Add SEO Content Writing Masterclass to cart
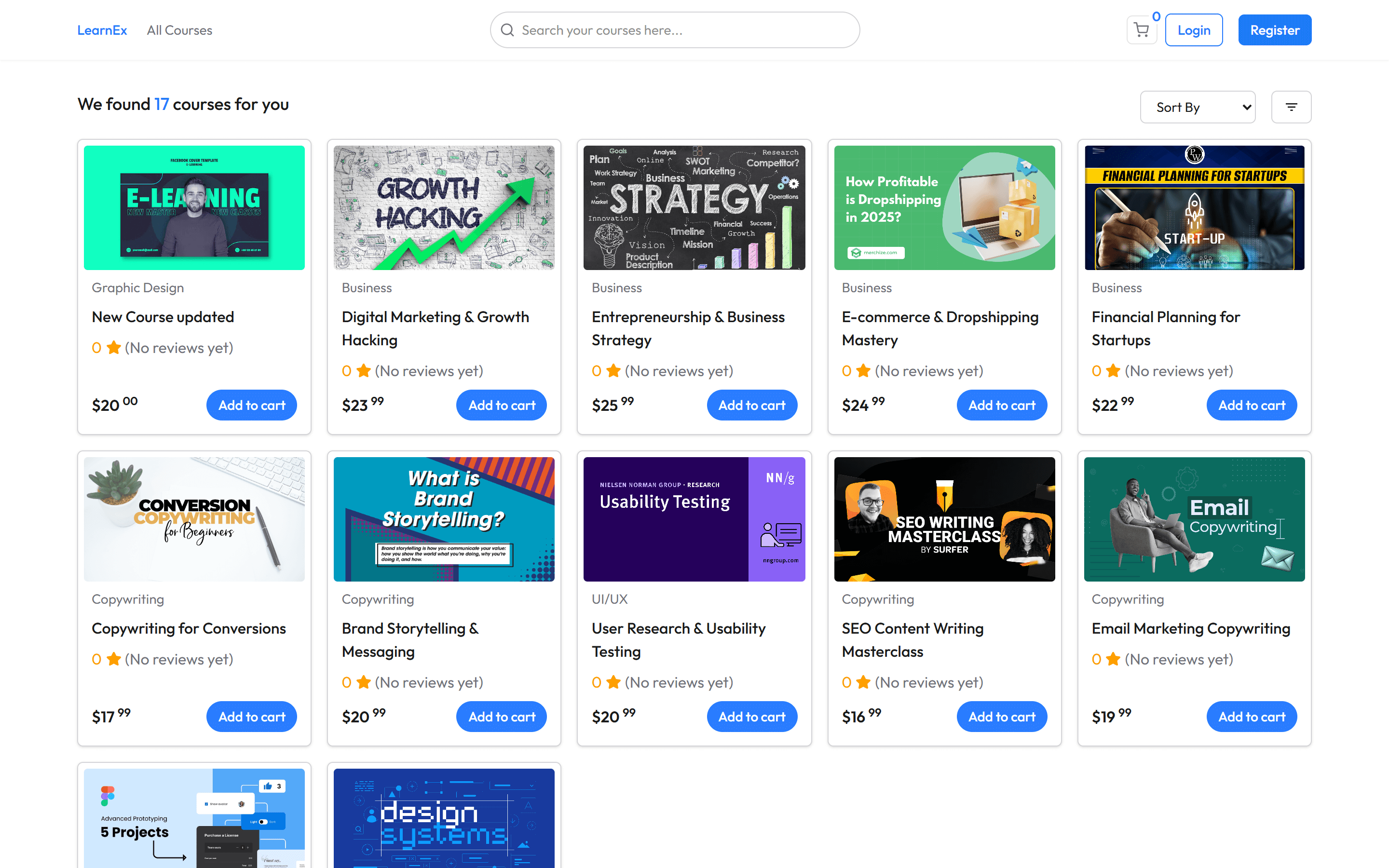This screenshot has width=1389, height=868. tap(1001, 717)
